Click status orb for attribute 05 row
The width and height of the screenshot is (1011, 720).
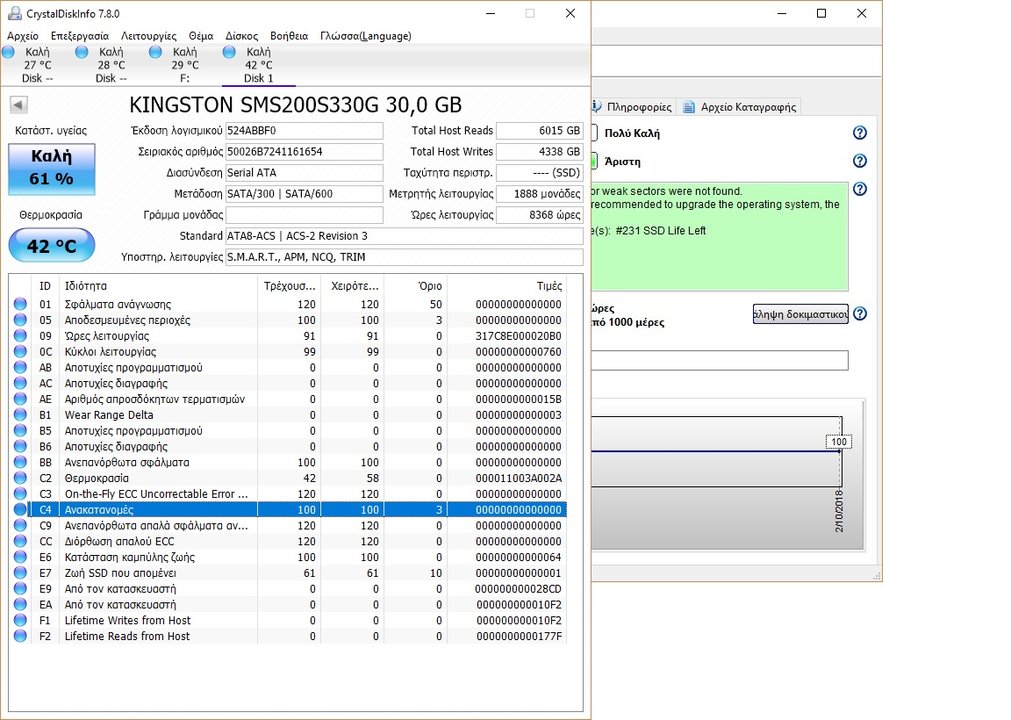click(x=20, y=320)
